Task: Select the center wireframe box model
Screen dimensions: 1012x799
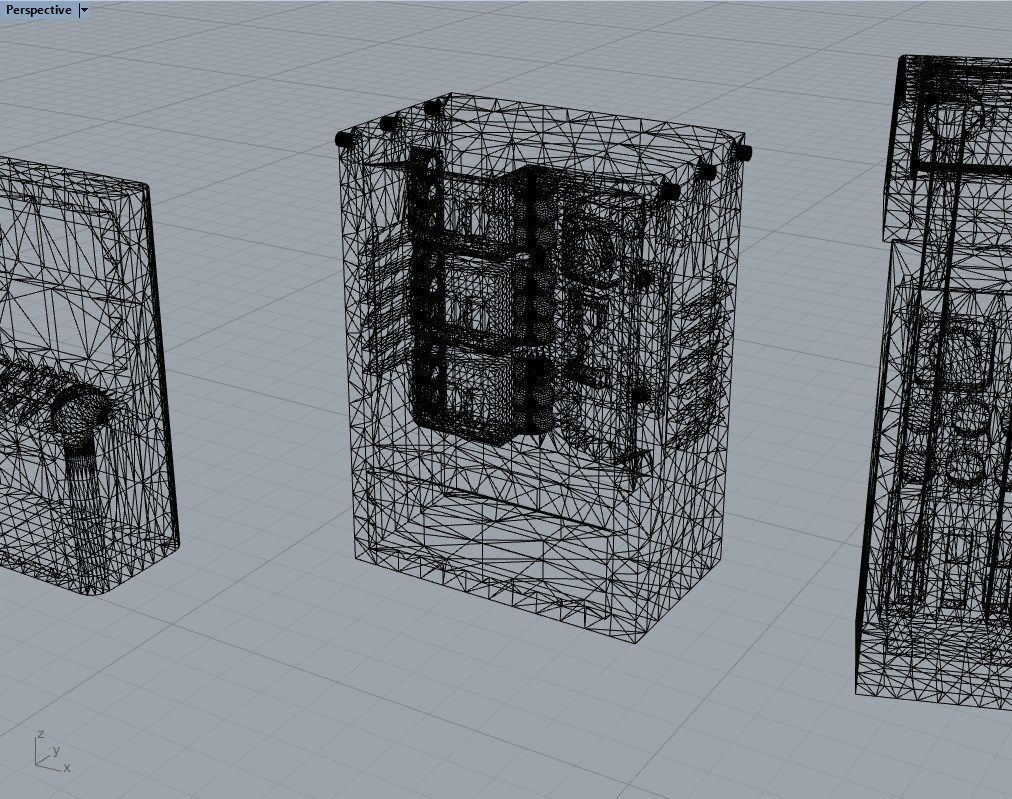Action: (x=543, y=367)
